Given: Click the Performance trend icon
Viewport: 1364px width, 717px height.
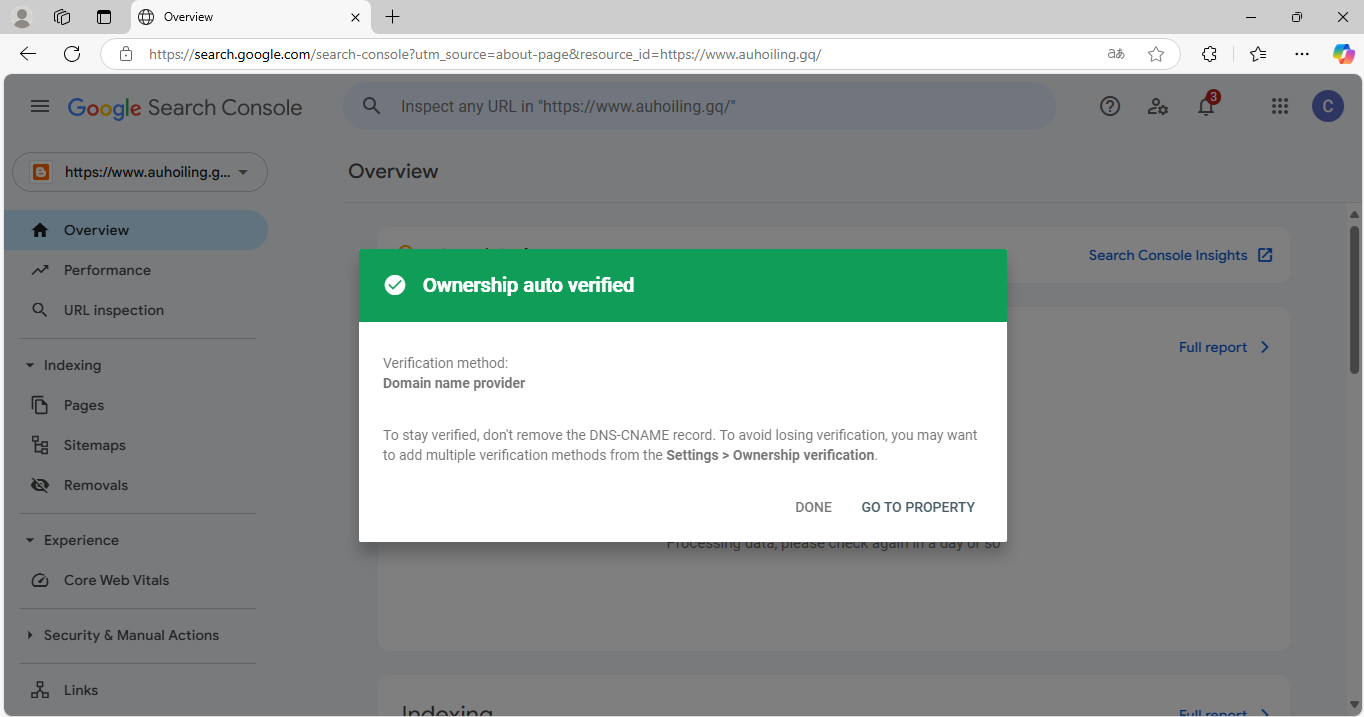Looking at the screenshot, I should click(x=40, y=270).
